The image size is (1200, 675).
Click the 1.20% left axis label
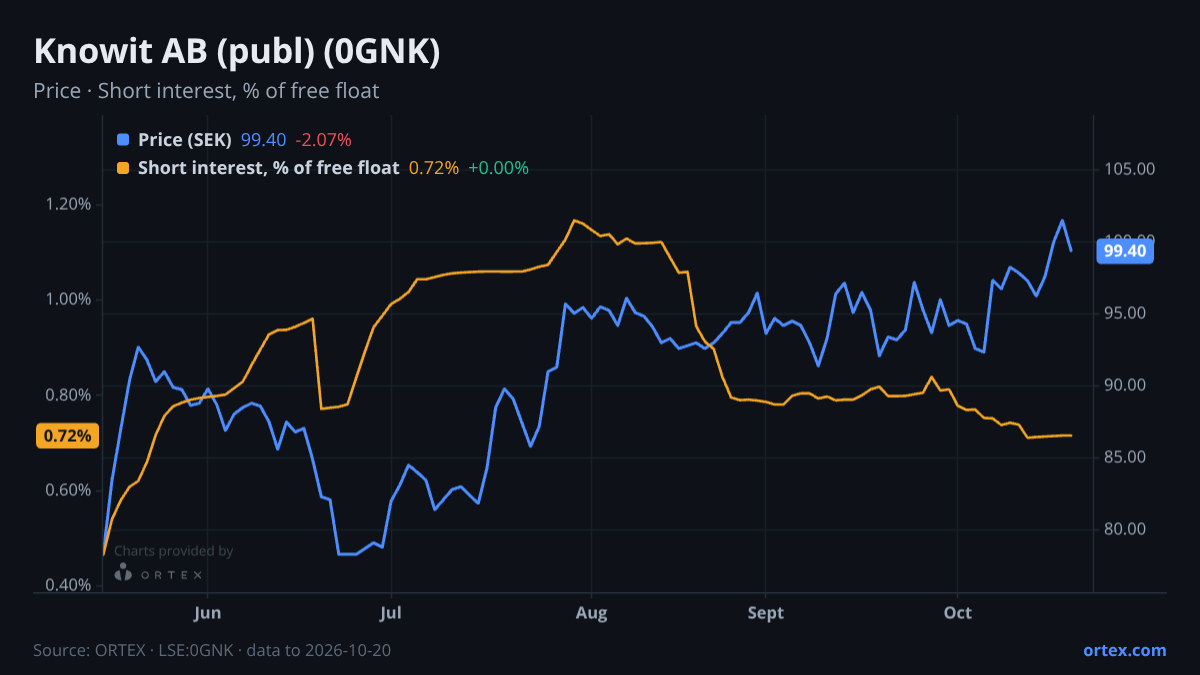pyautogui.click(x=70, y=204)
